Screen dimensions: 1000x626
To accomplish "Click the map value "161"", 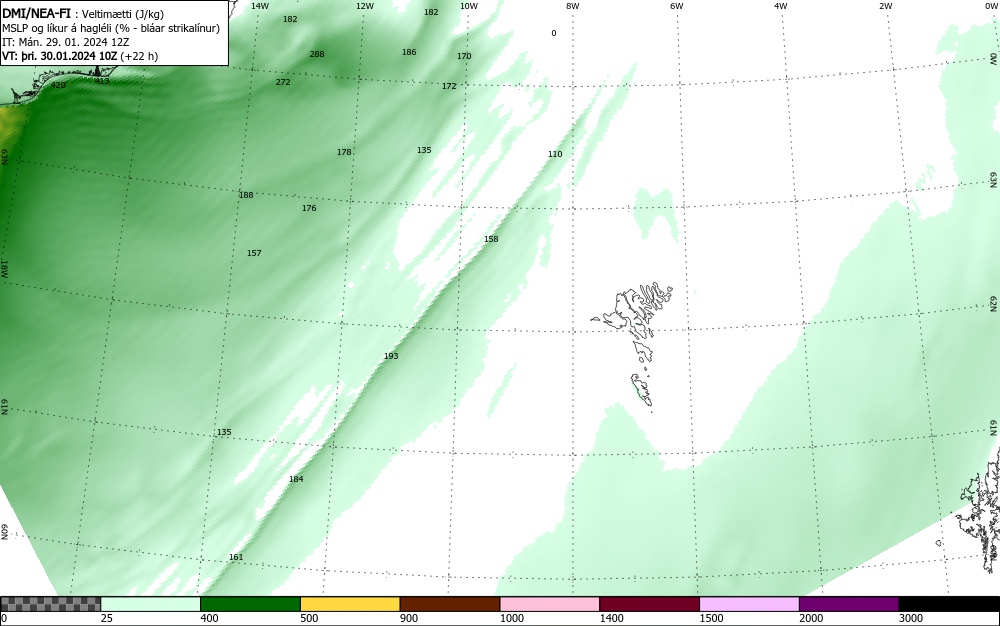I will (236, 557).
